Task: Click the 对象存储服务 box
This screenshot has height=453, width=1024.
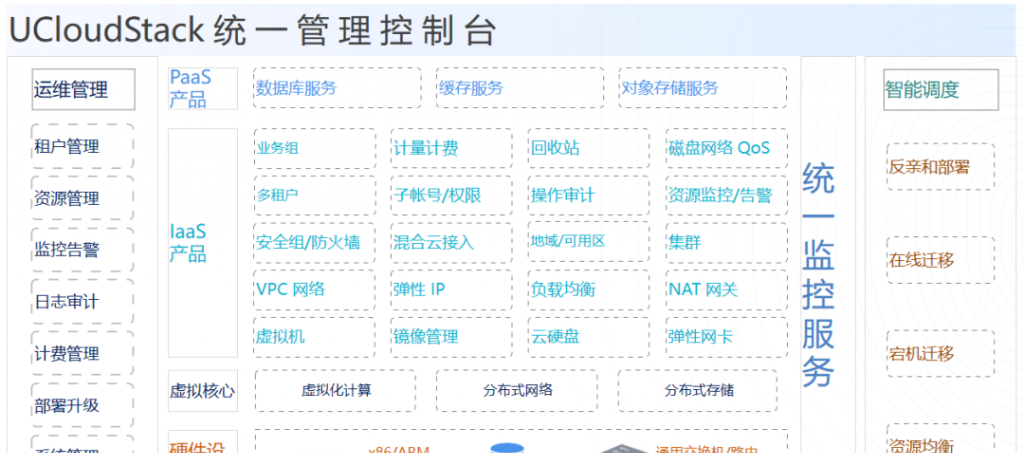Action: tap(703, 87)
